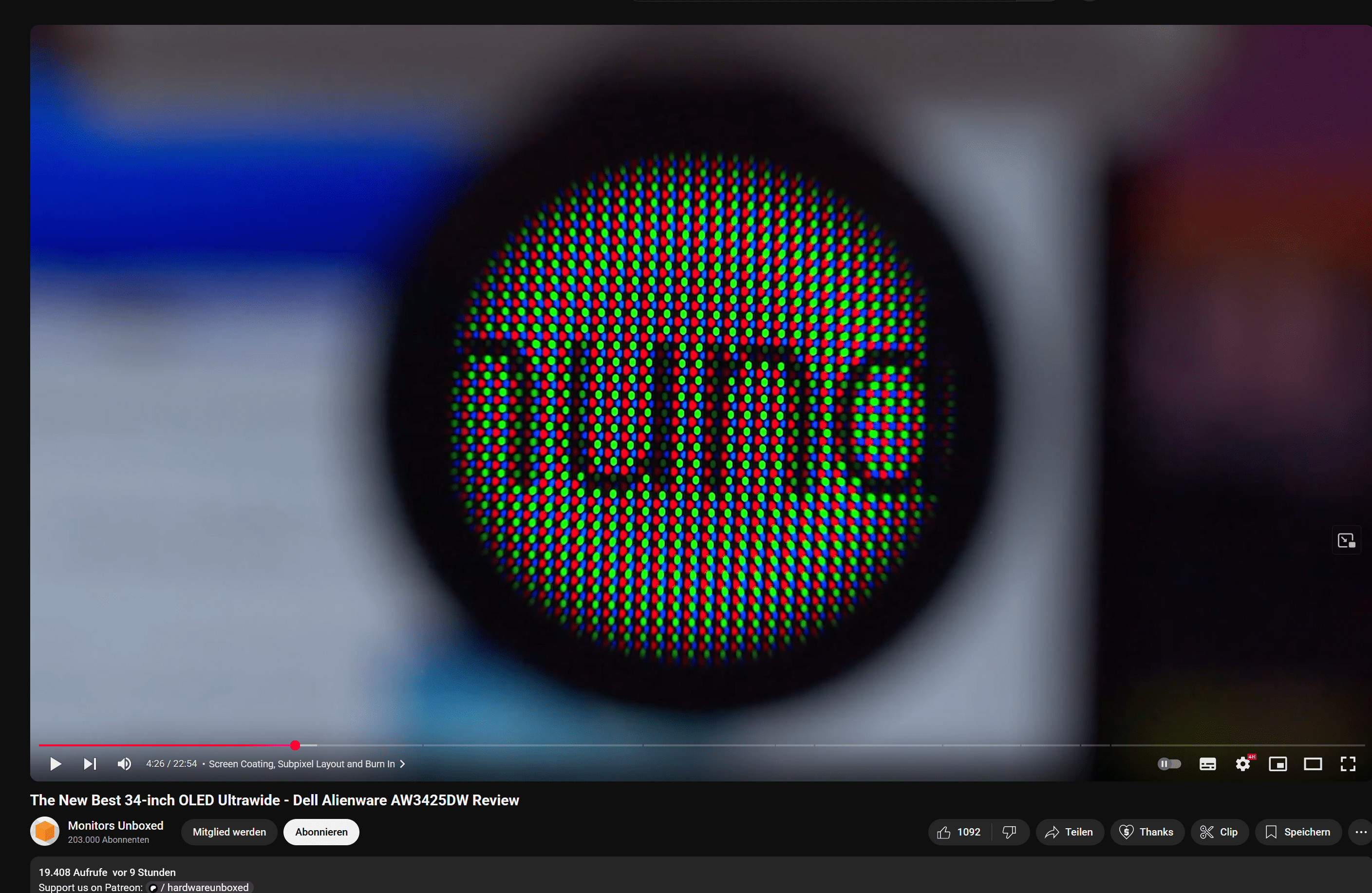Click the red progress bar scrubber

pyautogui.click(x=295, y=745)
